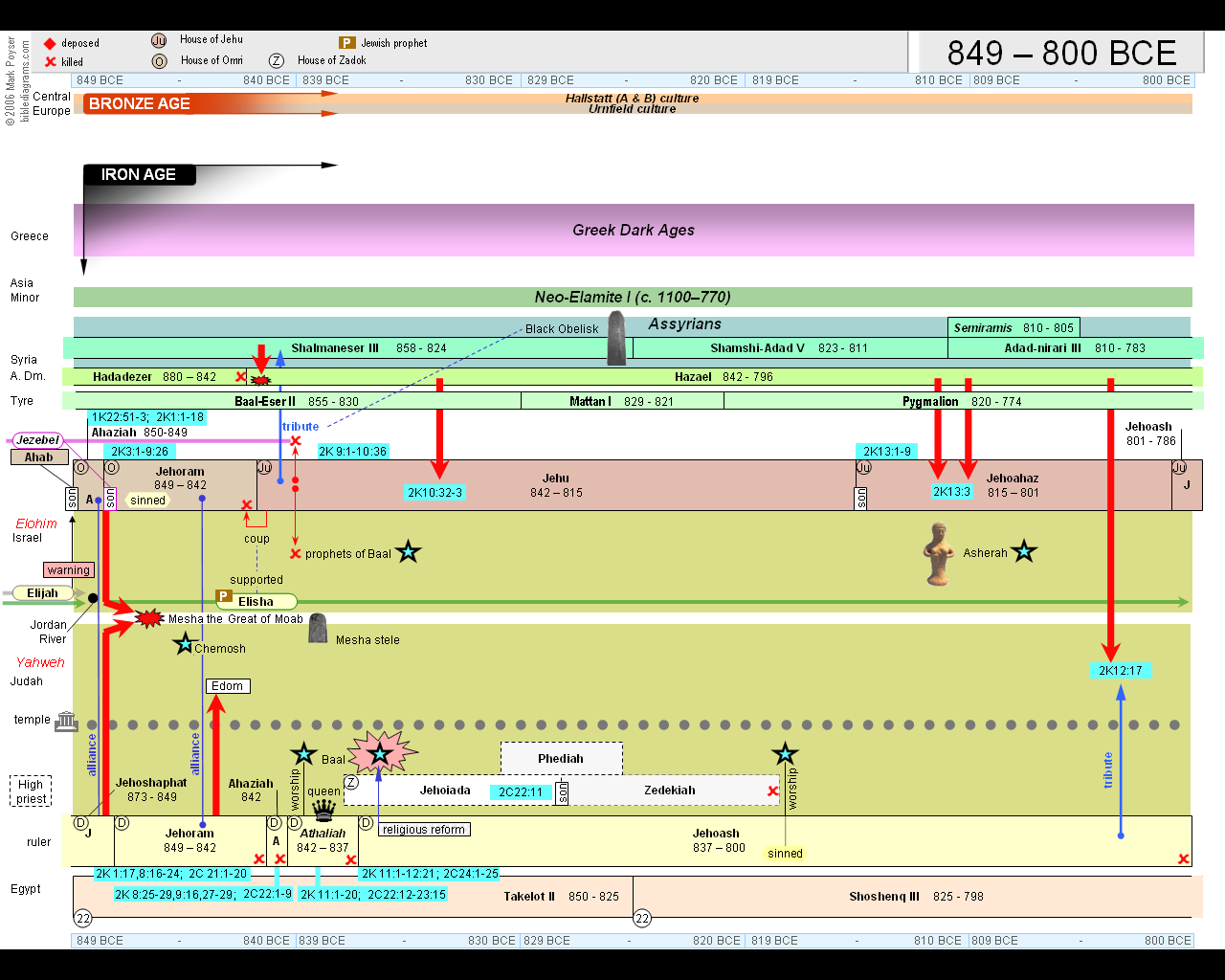Click the Mesha stele stone image
Viewport: 1225px width, 980px height.
(x=318, y=628)
